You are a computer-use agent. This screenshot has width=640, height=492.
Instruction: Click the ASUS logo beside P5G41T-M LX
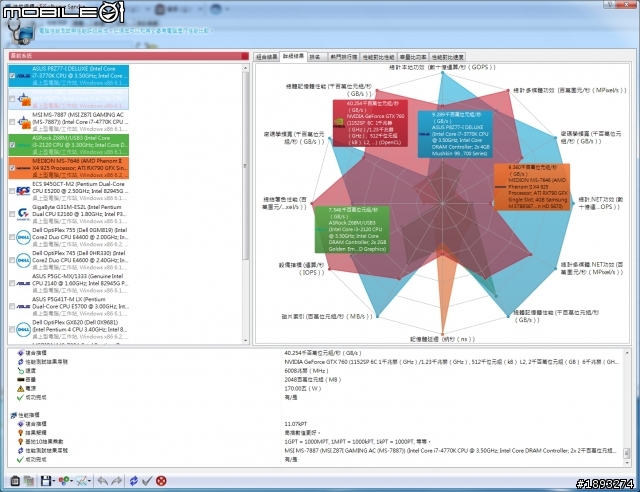click(23, 306)
